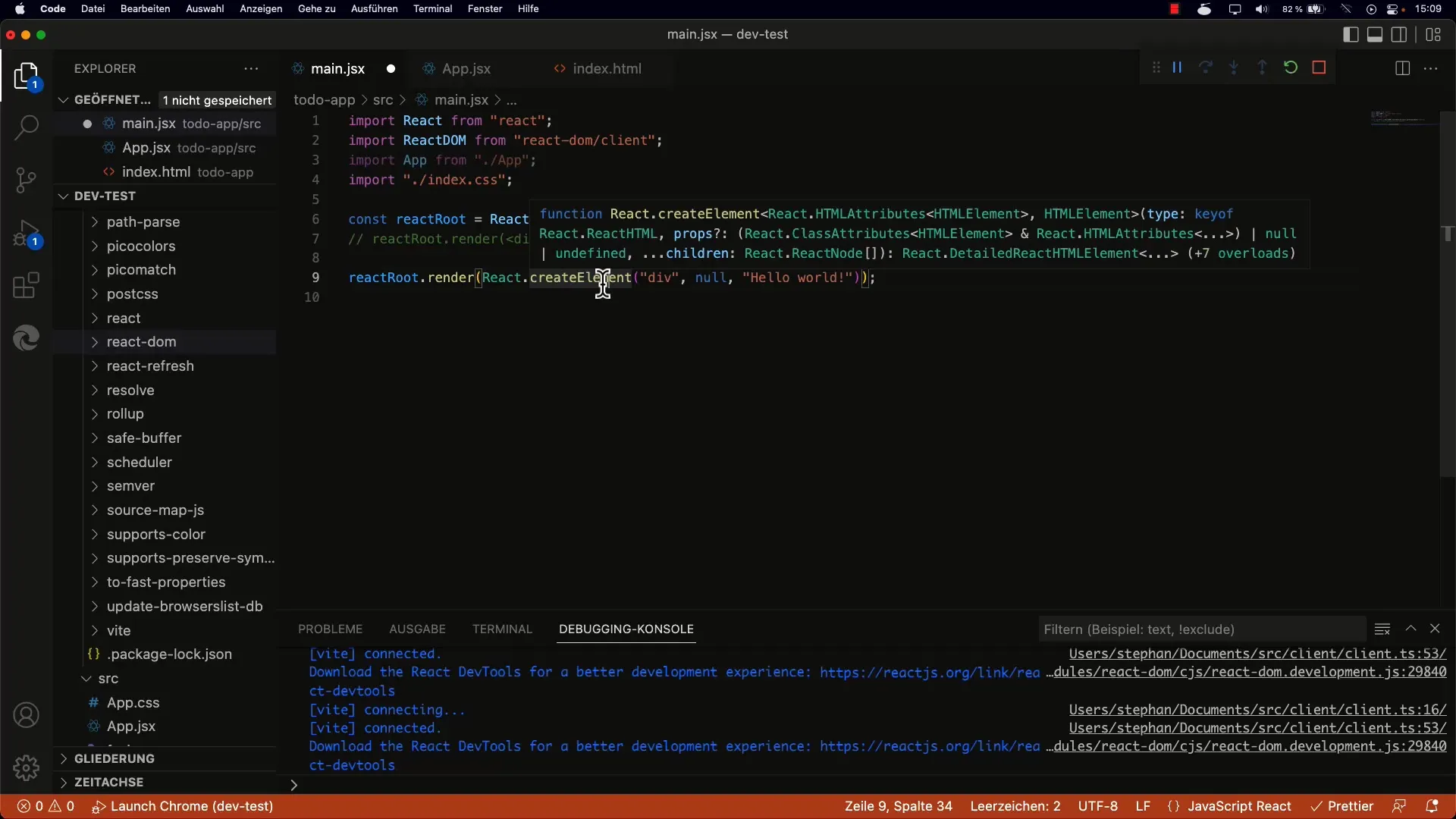Screen dimensions: 1456x819
Task: Click the code minimap preview
Action: click(1403, 118)
